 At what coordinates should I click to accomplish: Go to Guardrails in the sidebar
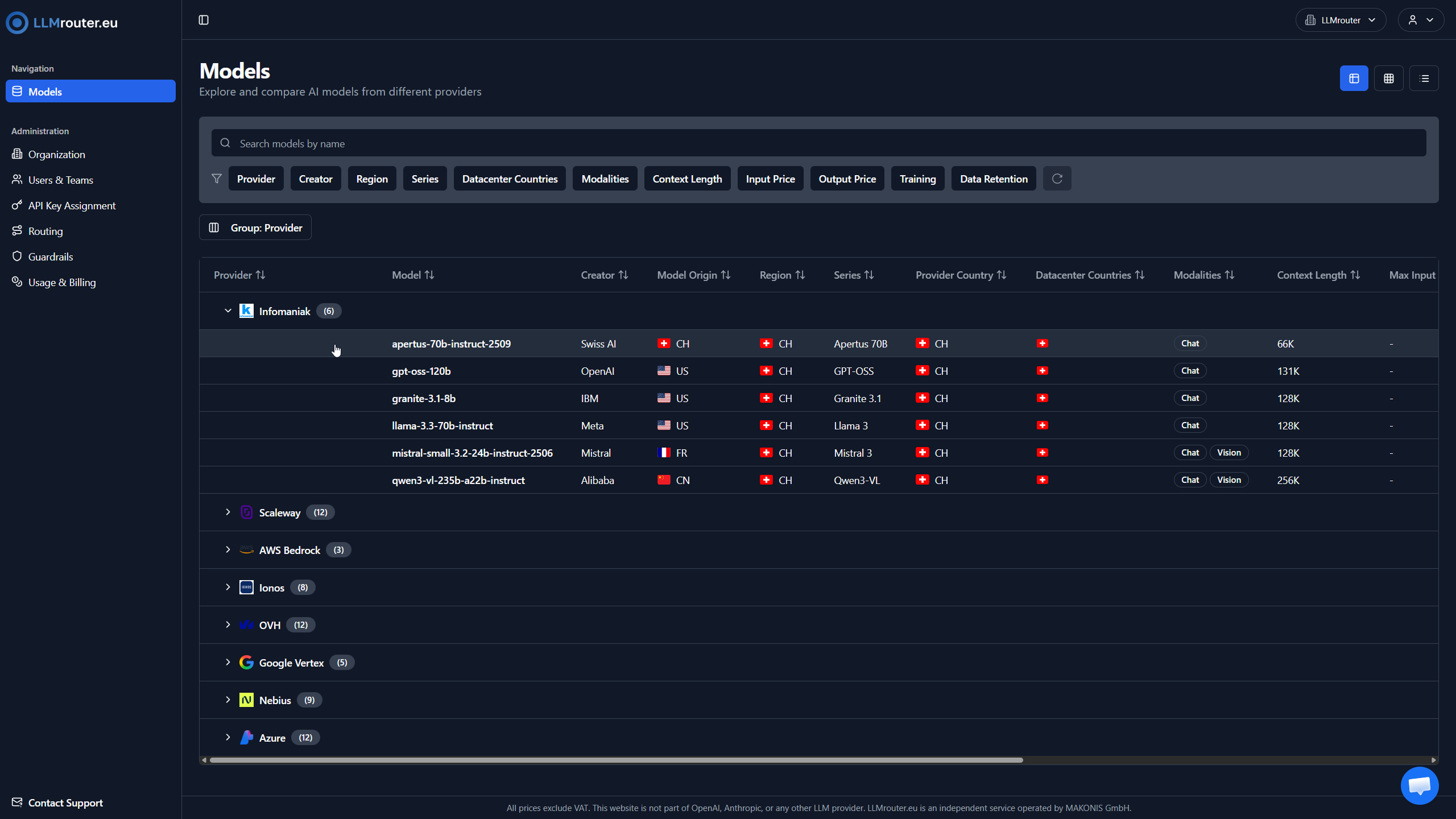pyautogui.click(x=51, y=257)
